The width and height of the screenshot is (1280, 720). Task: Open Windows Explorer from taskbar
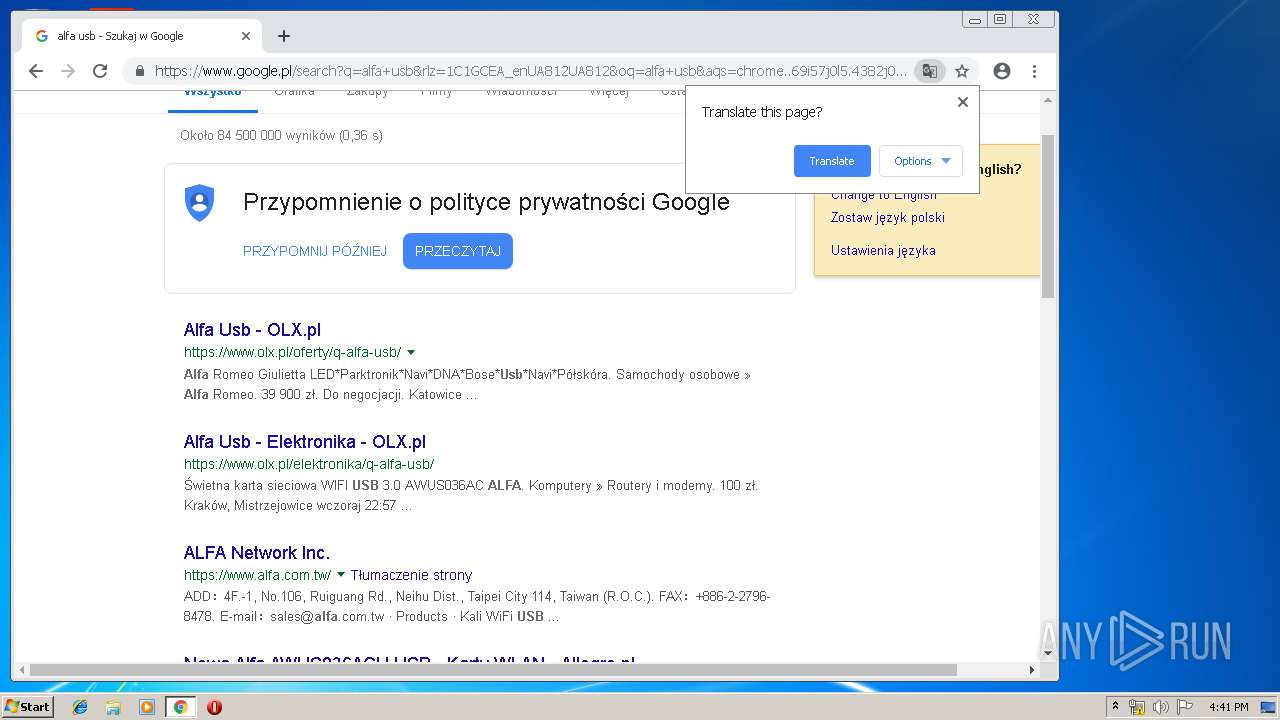coord(113,707)
